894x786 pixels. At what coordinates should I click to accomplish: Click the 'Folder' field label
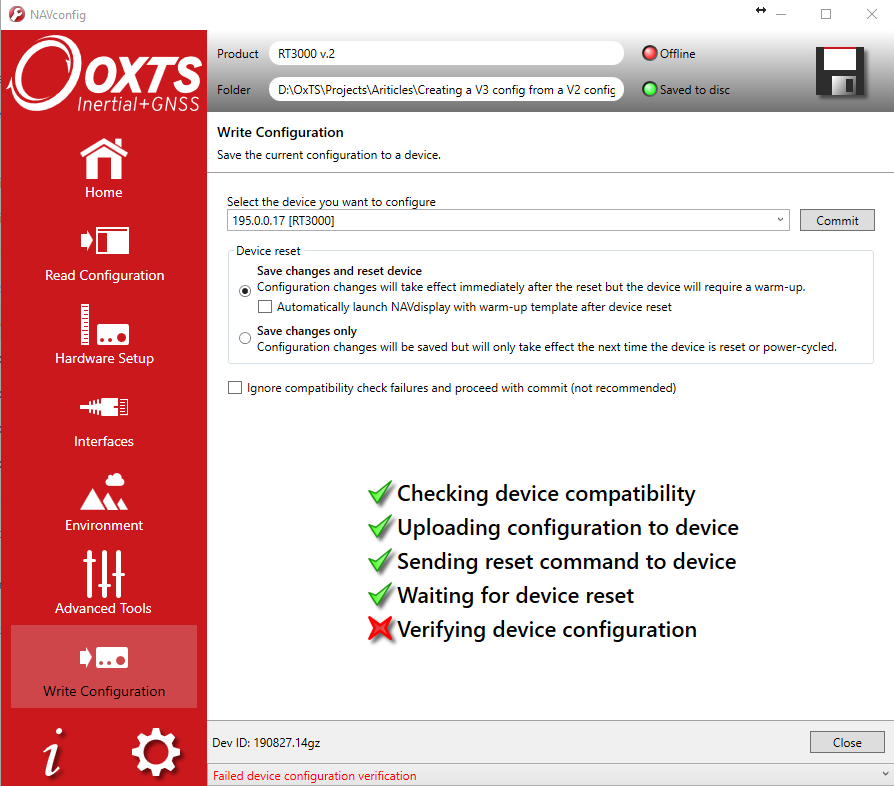click(x=234, y=89)
